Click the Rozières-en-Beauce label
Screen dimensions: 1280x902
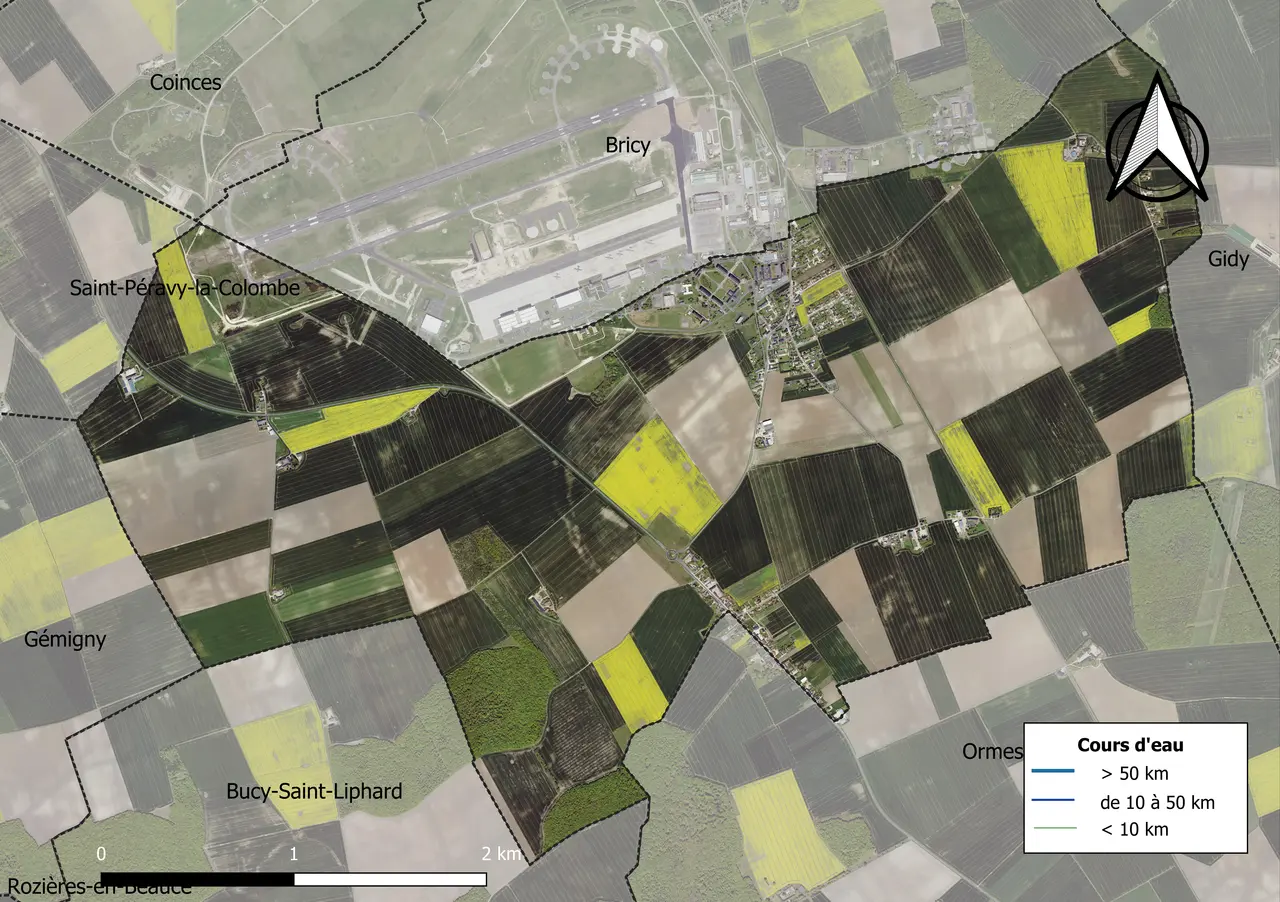pos(99,887)
